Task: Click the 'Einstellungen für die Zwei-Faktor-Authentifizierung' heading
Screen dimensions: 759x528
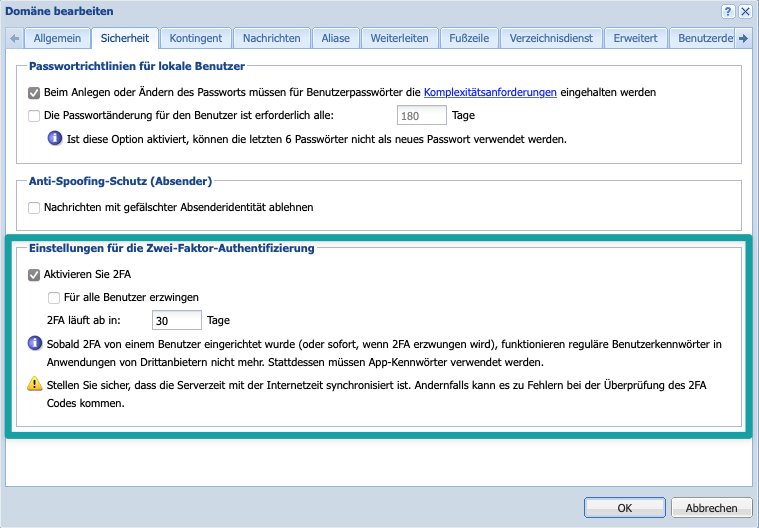Action: (172, 248)
